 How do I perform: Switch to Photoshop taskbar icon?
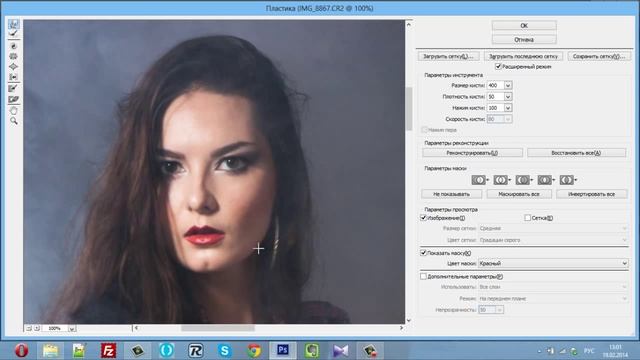(283, 351)
